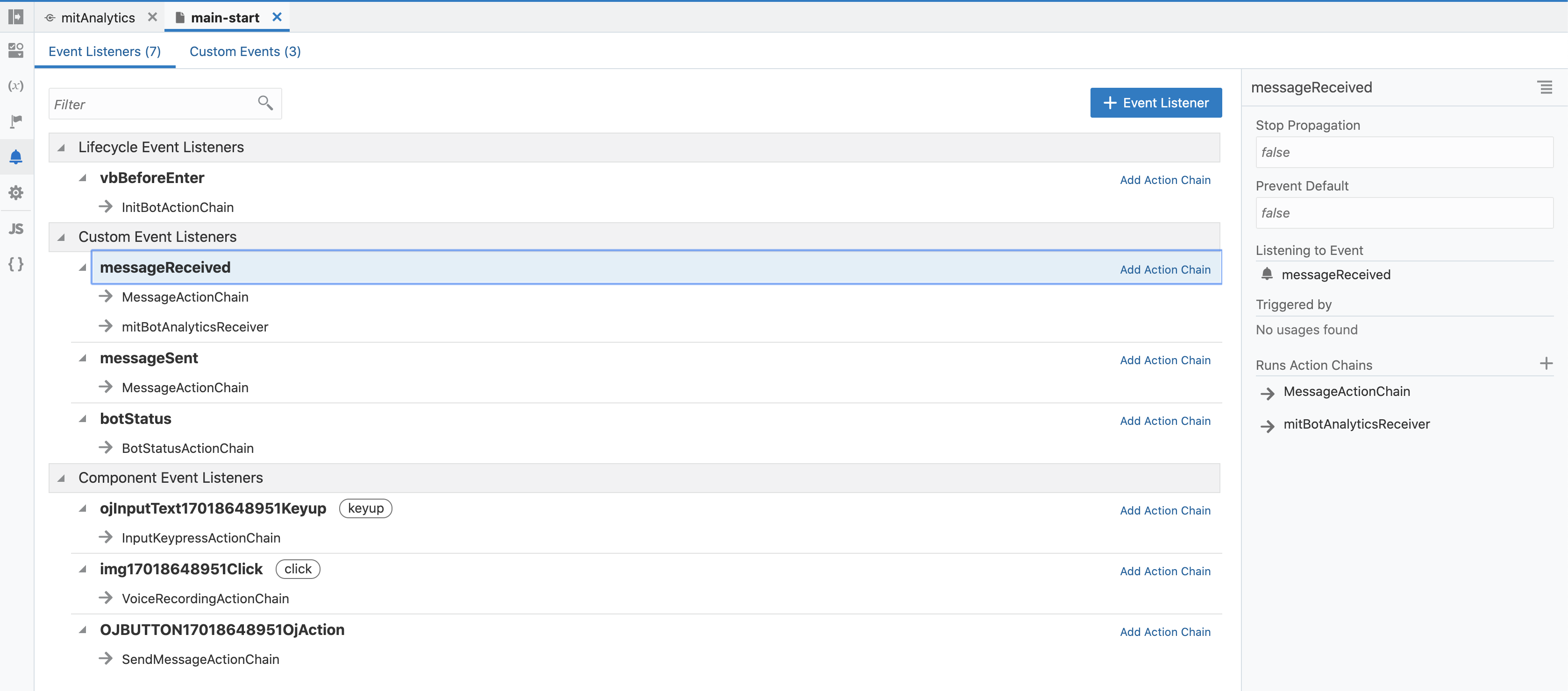Add a Runs Action Chains entry with the plus icon

[1546, 364]
